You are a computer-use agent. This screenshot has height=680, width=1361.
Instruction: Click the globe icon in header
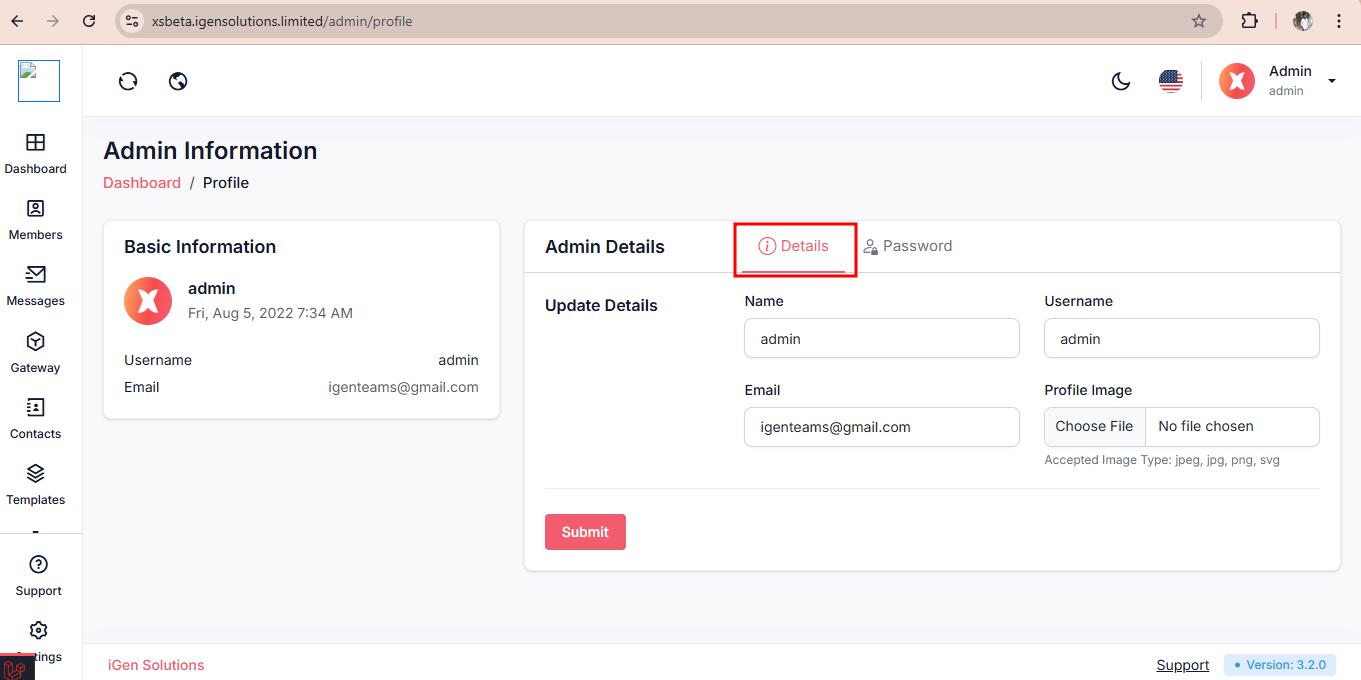178,81
